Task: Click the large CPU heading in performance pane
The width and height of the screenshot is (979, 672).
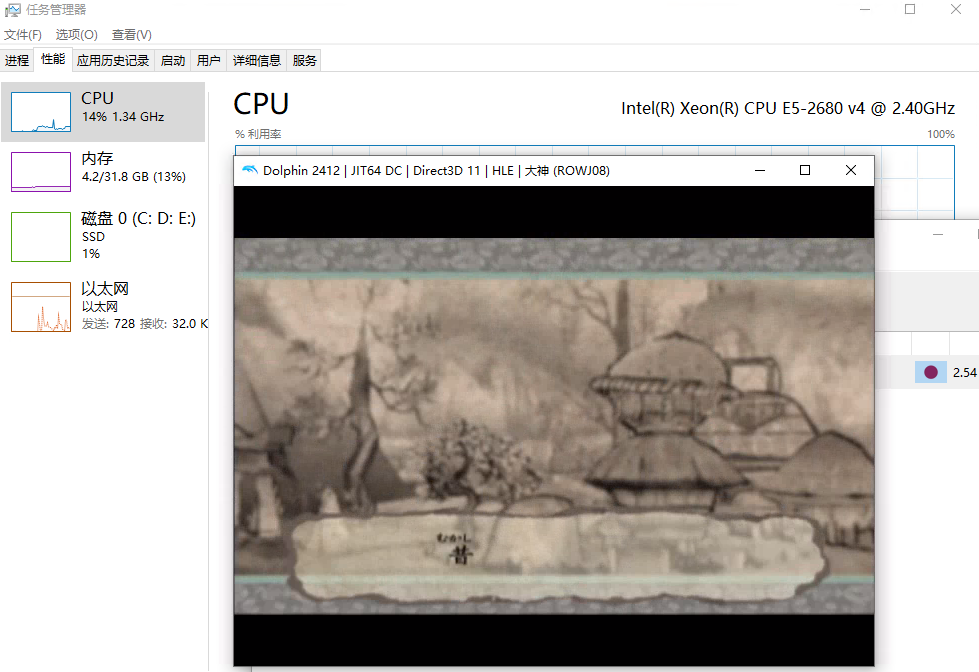Action: [261, 104]
